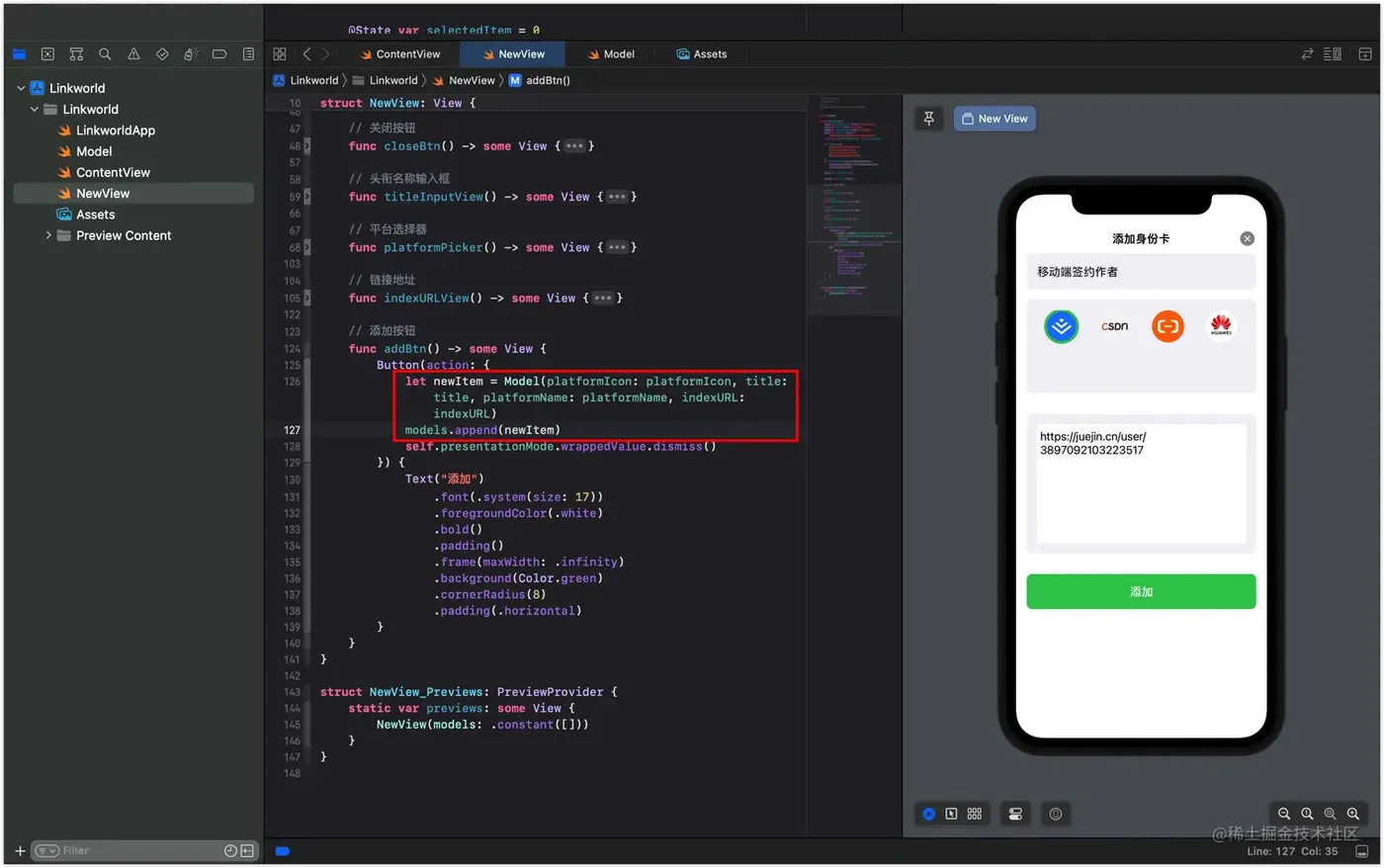This screenshot has height=868, width=1384.
Task: Open the Breakpoint navigator
Action: pyautogui.click(x=219, y=54)
